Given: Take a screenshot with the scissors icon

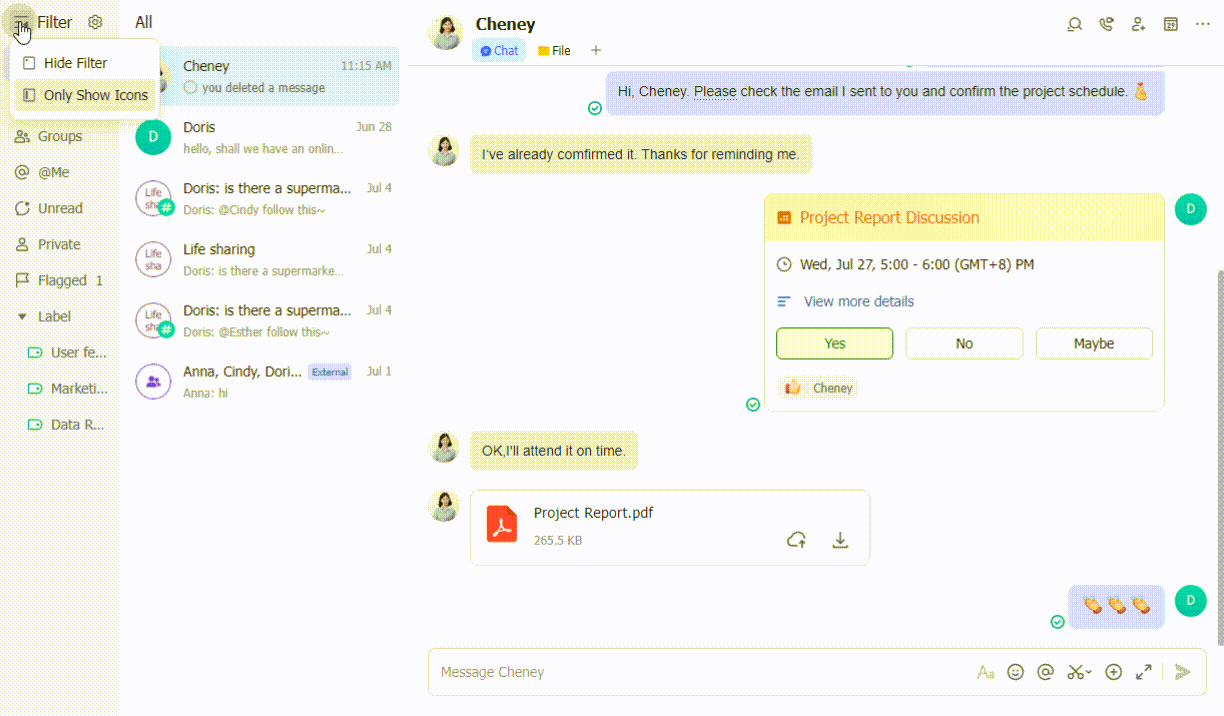Looking at the screenshot, I should pyautogui.click(x=1074, y=671).
